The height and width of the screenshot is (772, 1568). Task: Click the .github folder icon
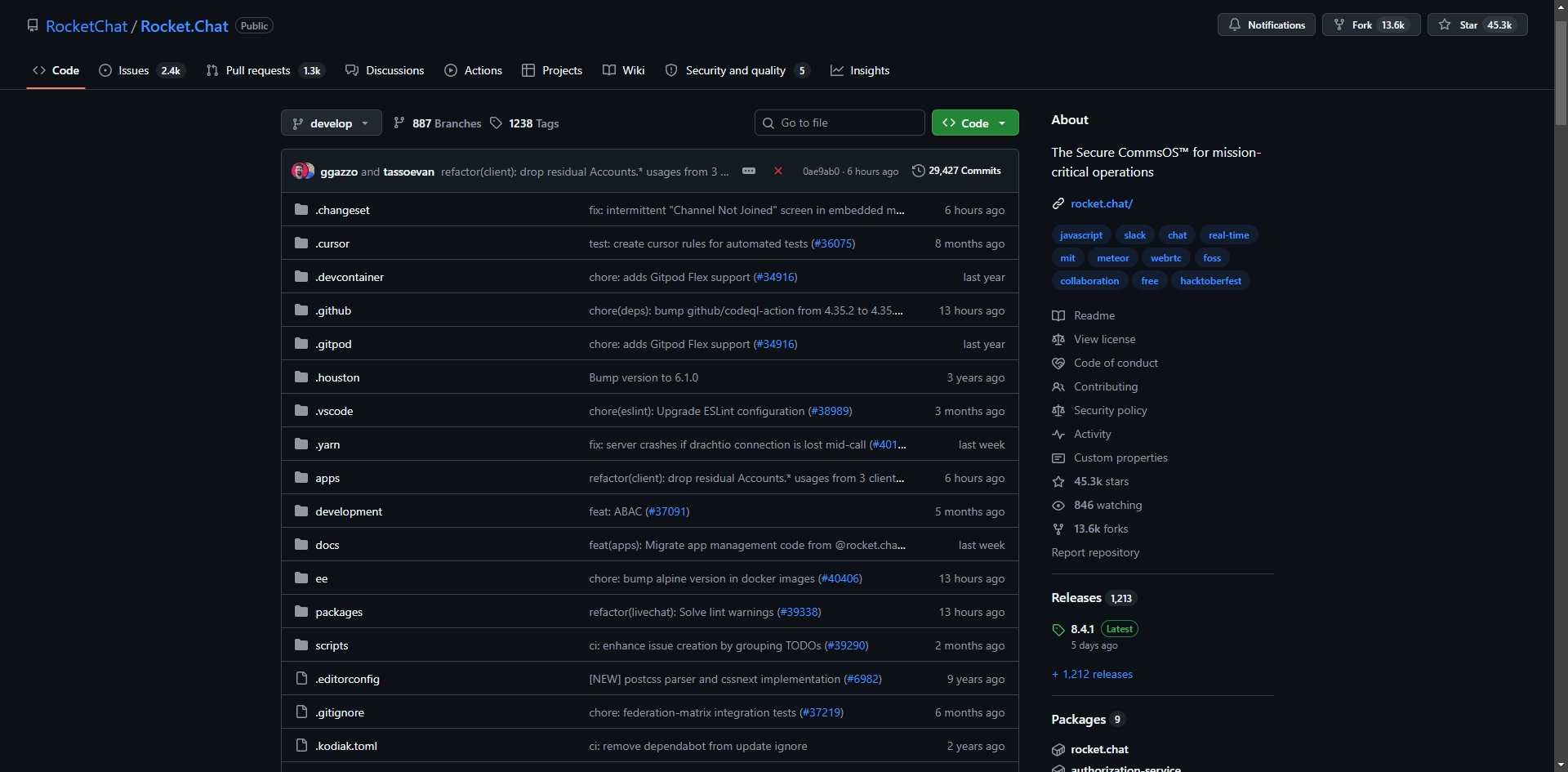pyautogui.click(x=301, y=310)
